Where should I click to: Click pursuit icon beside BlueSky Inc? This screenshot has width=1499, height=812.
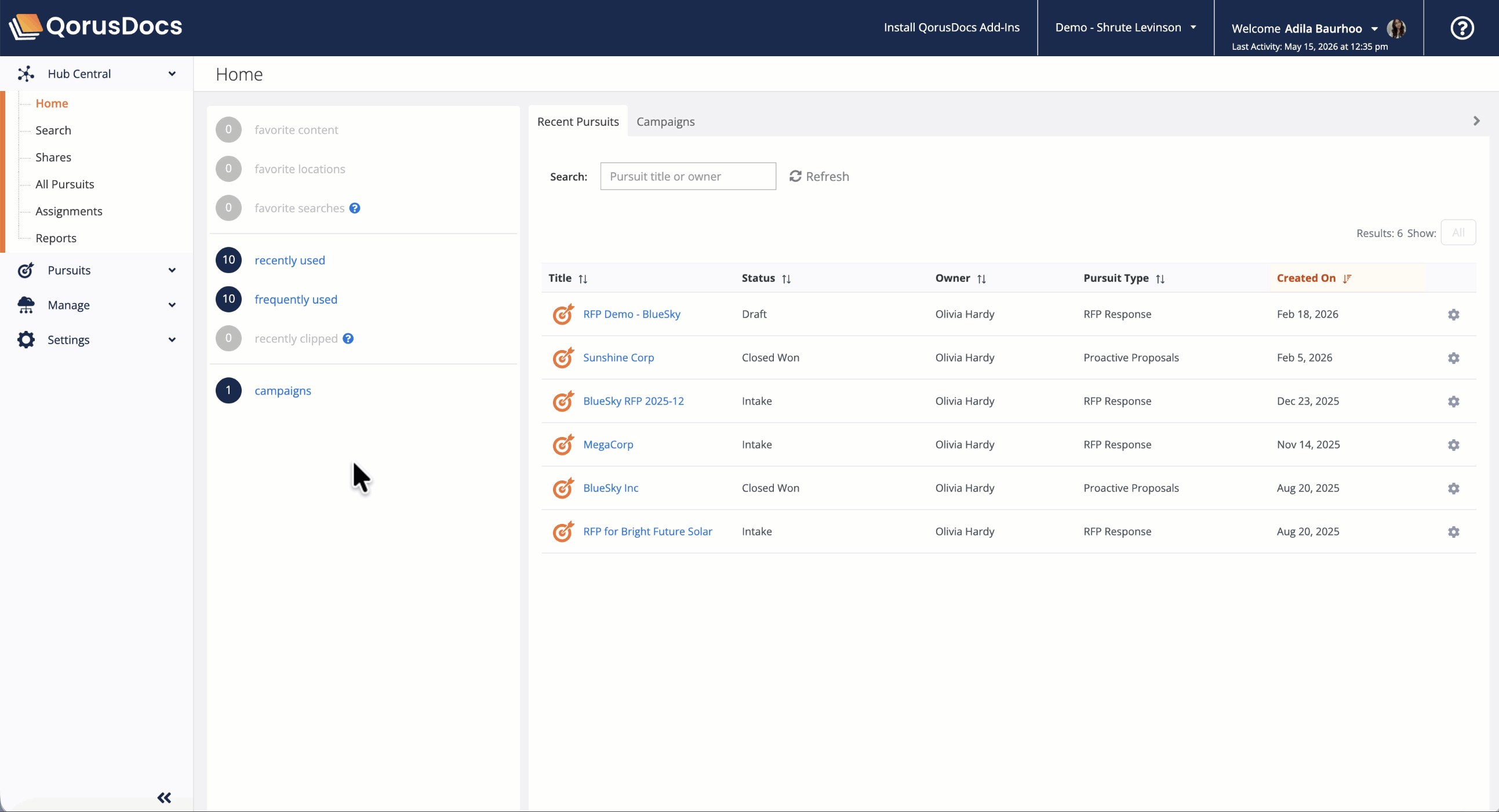click(x=563, y=488)
